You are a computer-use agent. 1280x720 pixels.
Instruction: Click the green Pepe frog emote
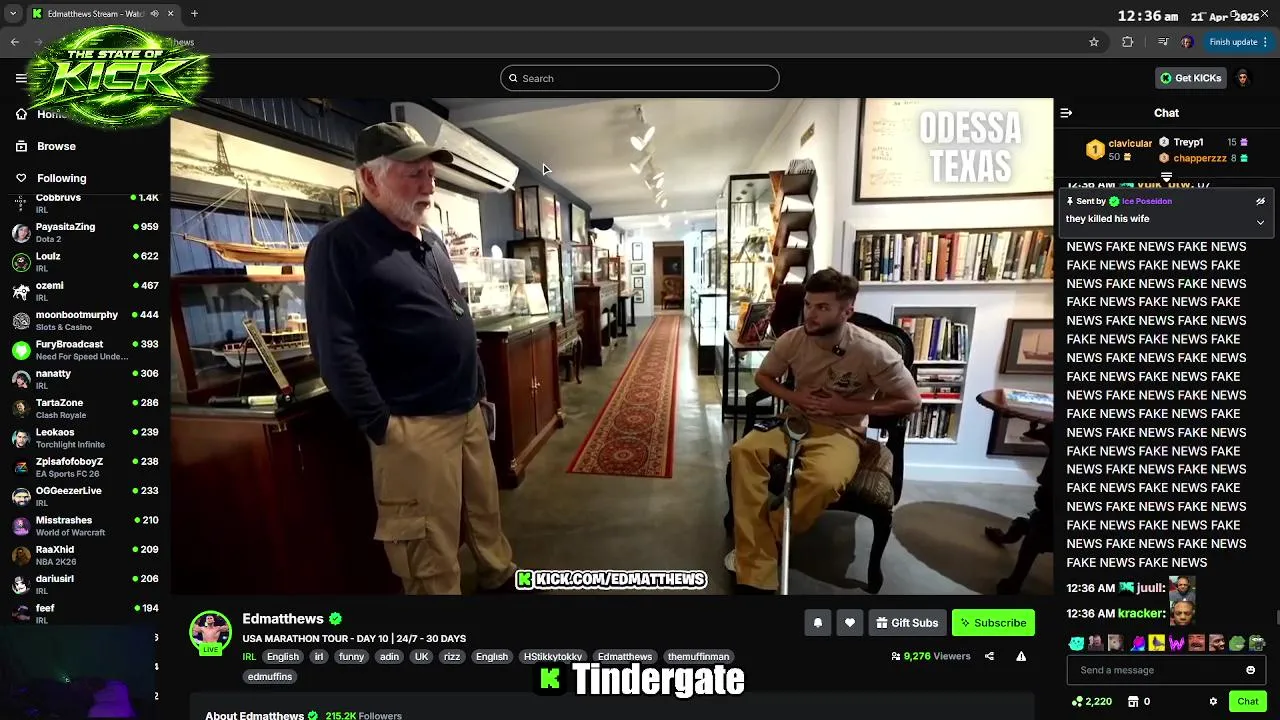point(1237,643)
